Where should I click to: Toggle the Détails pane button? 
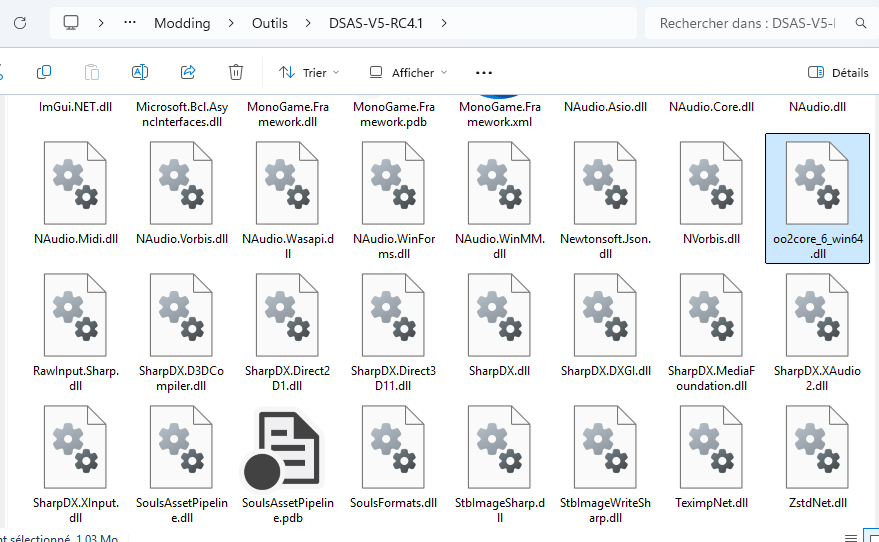click(x=838, y=72)
